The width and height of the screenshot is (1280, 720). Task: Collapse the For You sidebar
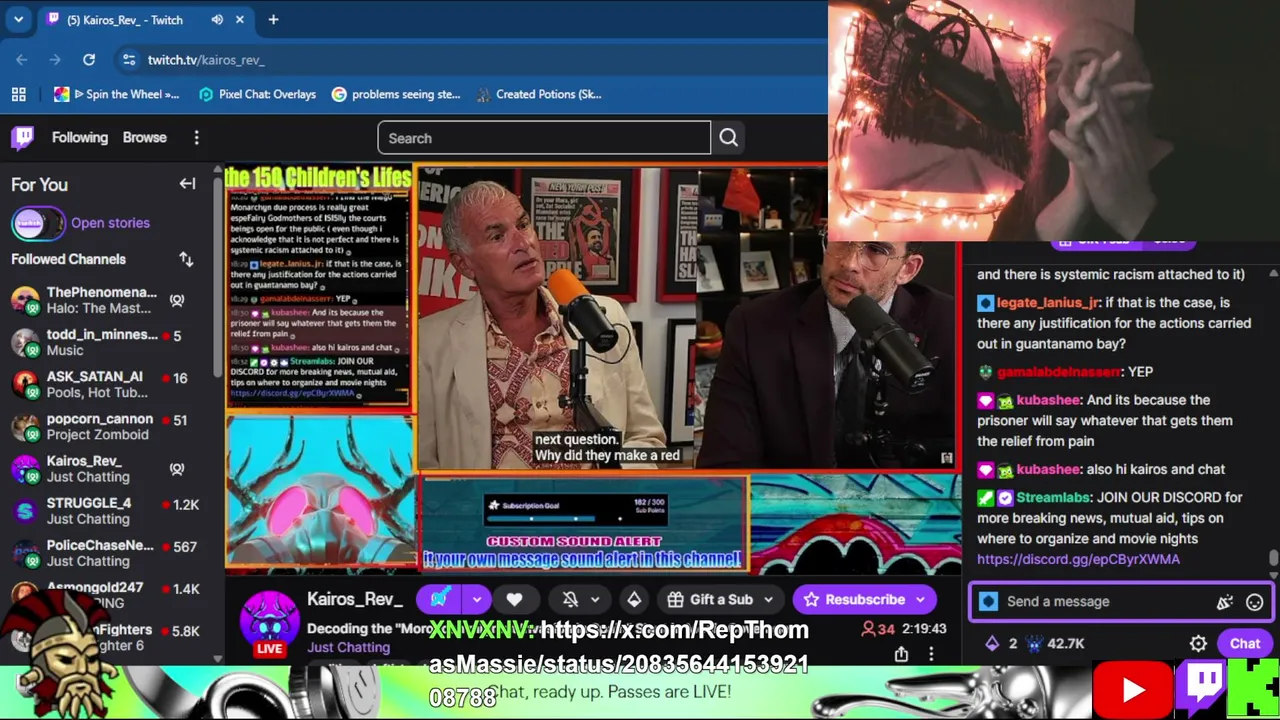[187, 184]
